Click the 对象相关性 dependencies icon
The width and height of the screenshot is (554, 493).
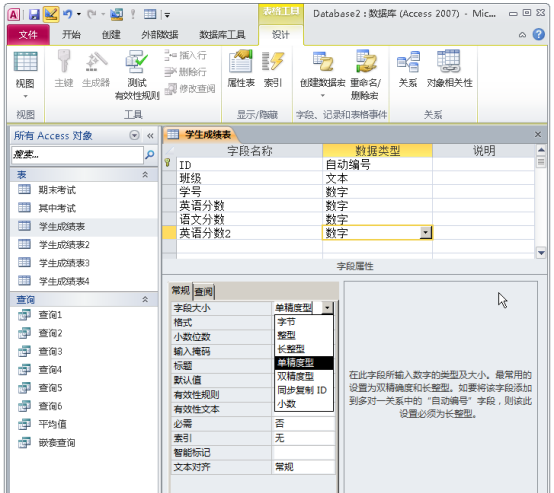point(449,69)
